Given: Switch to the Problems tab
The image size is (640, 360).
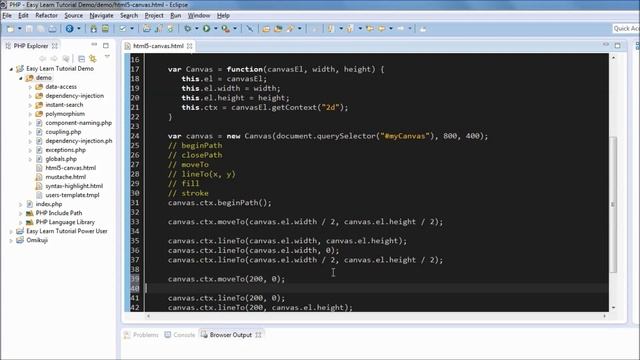Looking at the screenshot, I should point(141,335).
